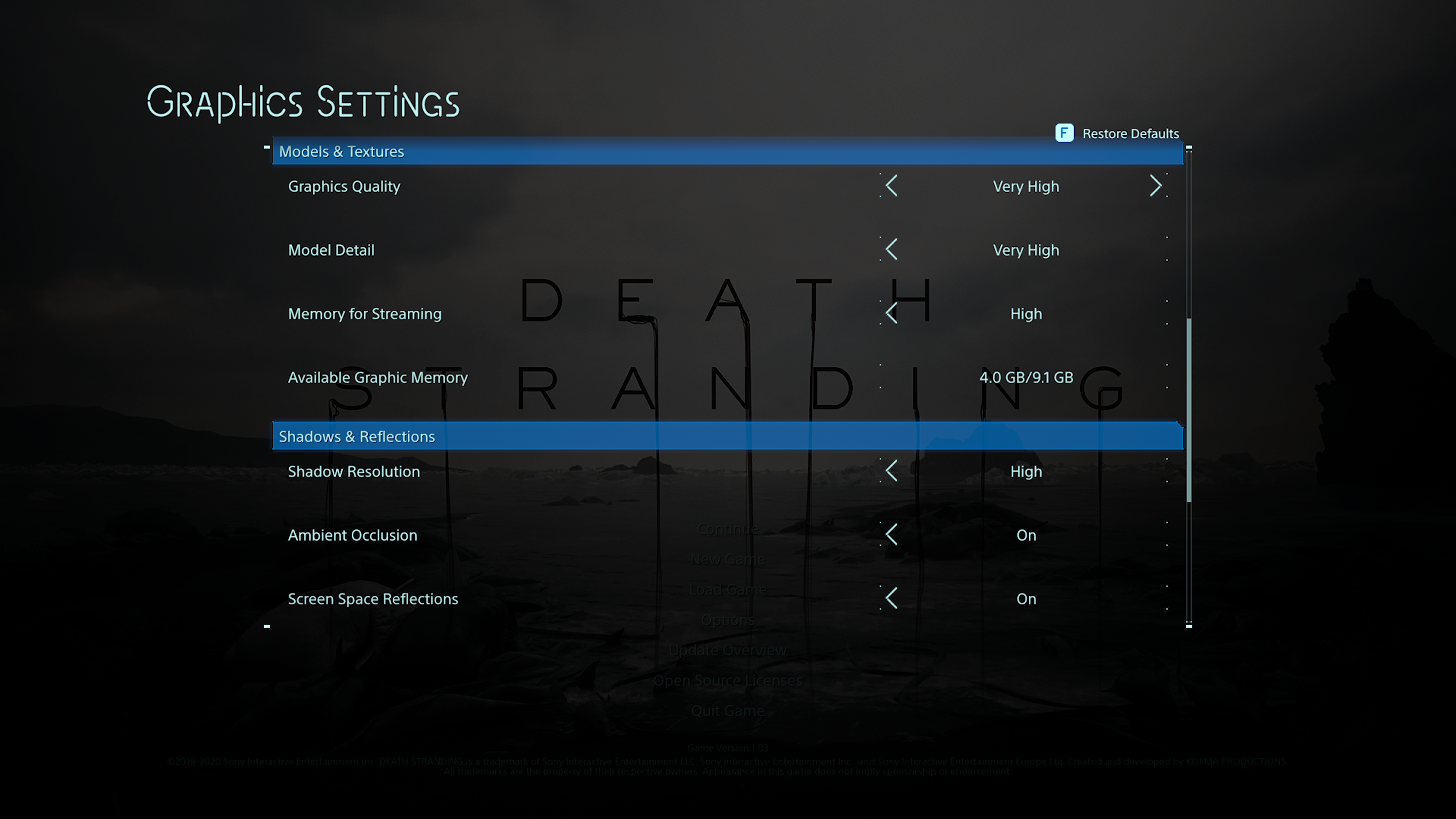Toggle the Screen Space Reflections On value

(x=1026, y=599)
